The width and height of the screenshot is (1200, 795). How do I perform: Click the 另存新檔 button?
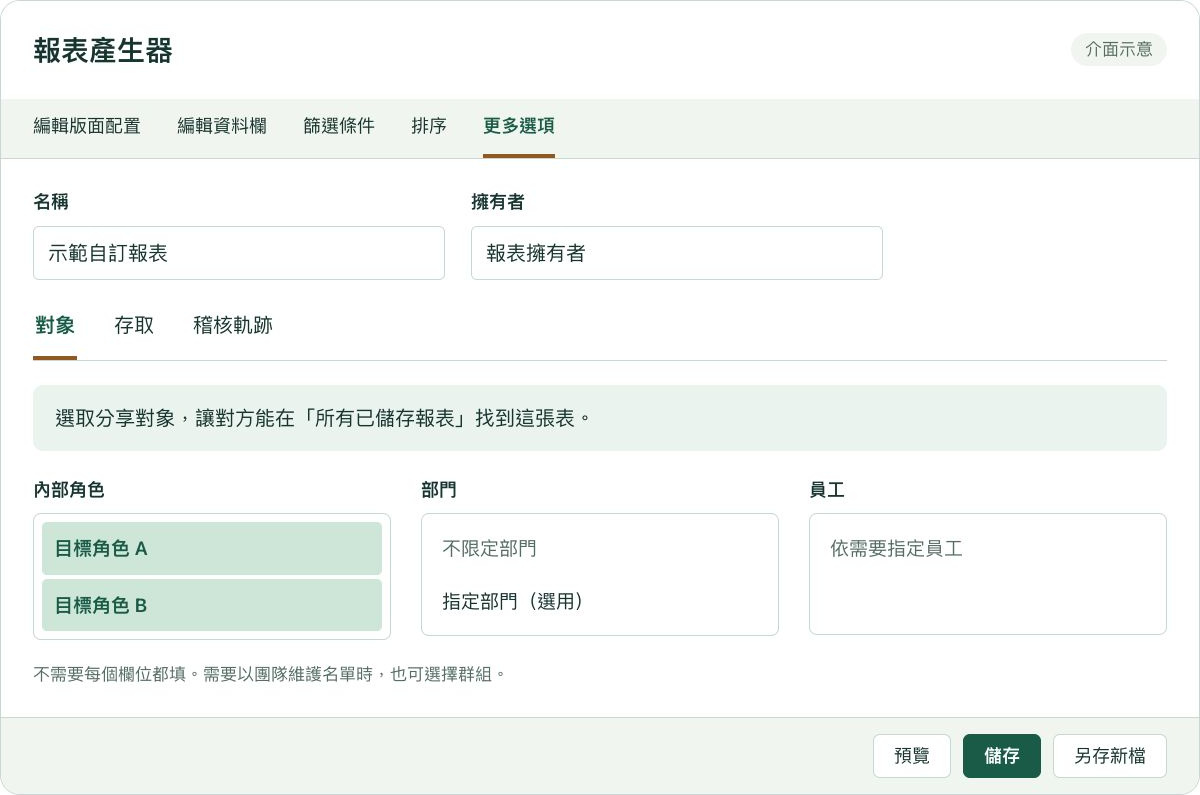point(1110,756)
